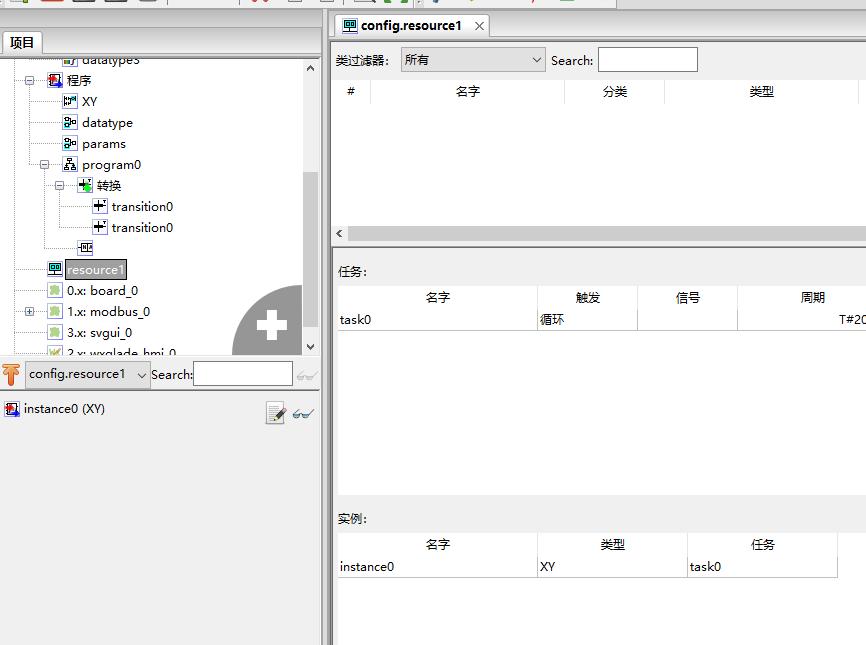Image resolution: width=866 pixels, height=645 pixels.
Task: Expand the 1.x: modbus_0 tree node
Action: [x=29, y=311]
